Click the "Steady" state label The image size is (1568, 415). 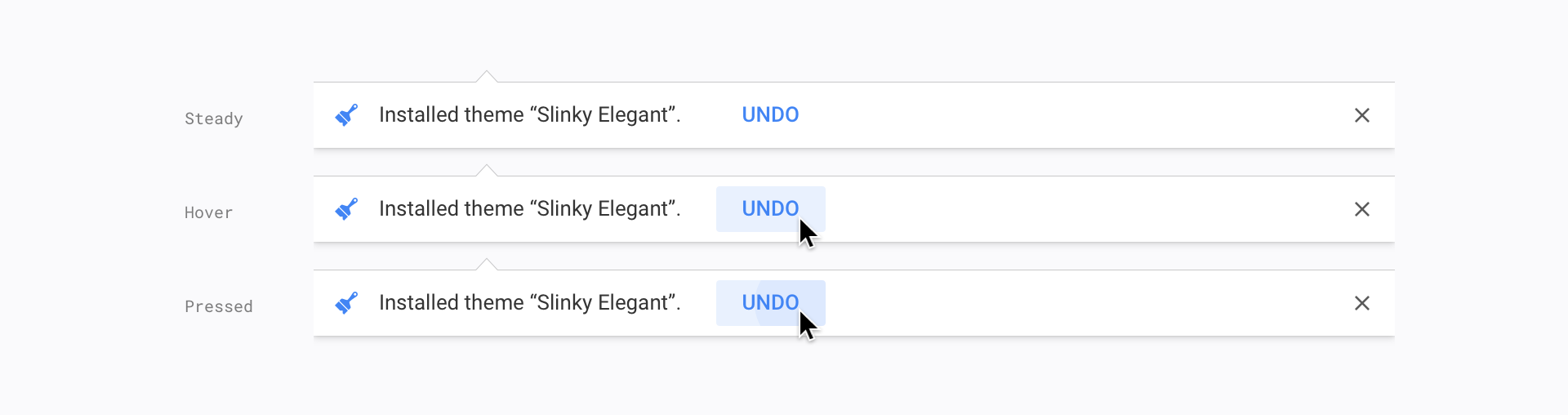coord(214,118)
